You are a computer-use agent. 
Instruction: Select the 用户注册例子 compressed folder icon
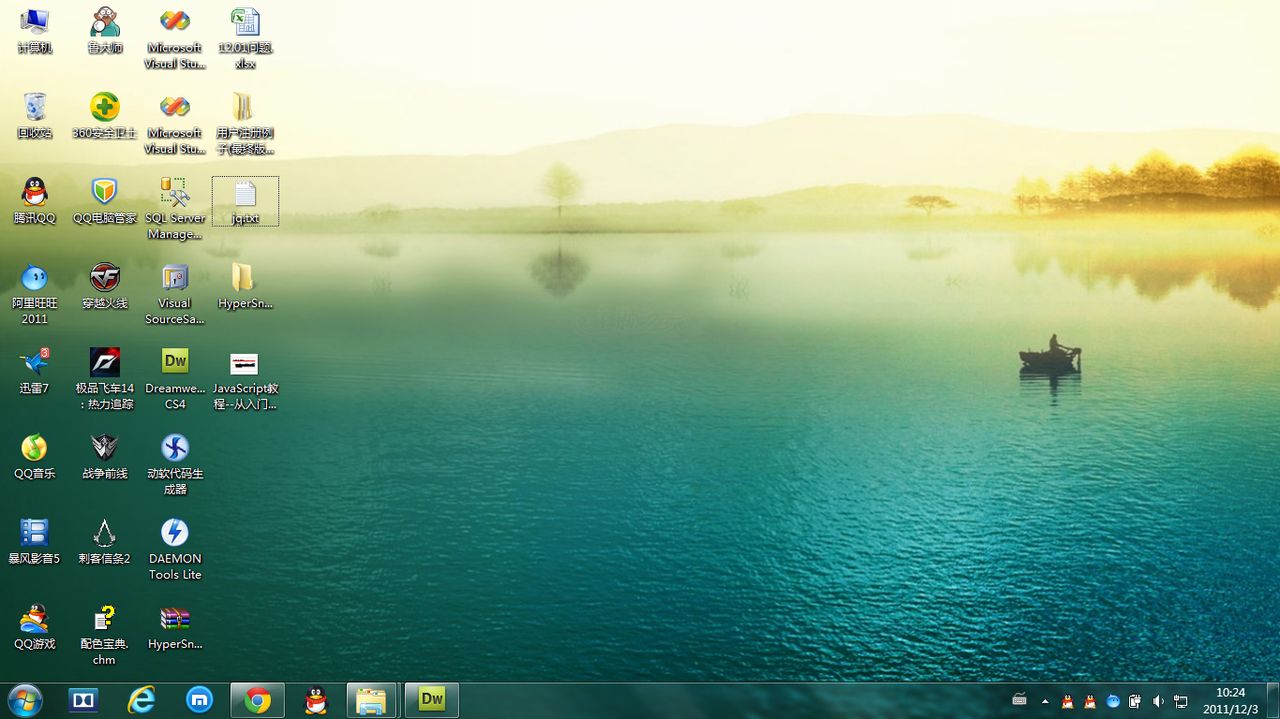pyautogui.click(x=245, y=123)
